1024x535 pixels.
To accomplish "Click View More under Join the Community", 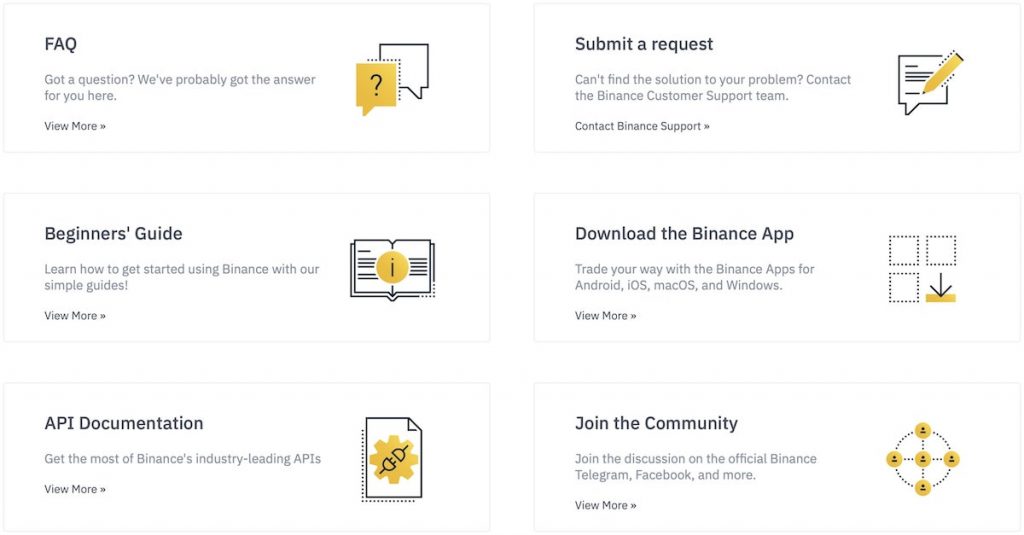I will 605,505.
